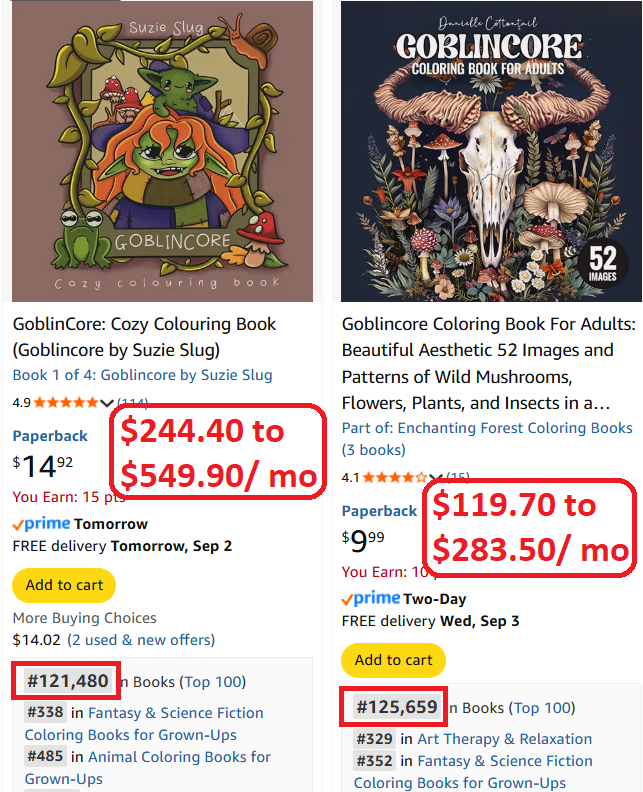This screenshot has width=643, height=792.
Task: Open the Goblincore Coloring Book For Adults title
Action: click(x=488, y=364)
